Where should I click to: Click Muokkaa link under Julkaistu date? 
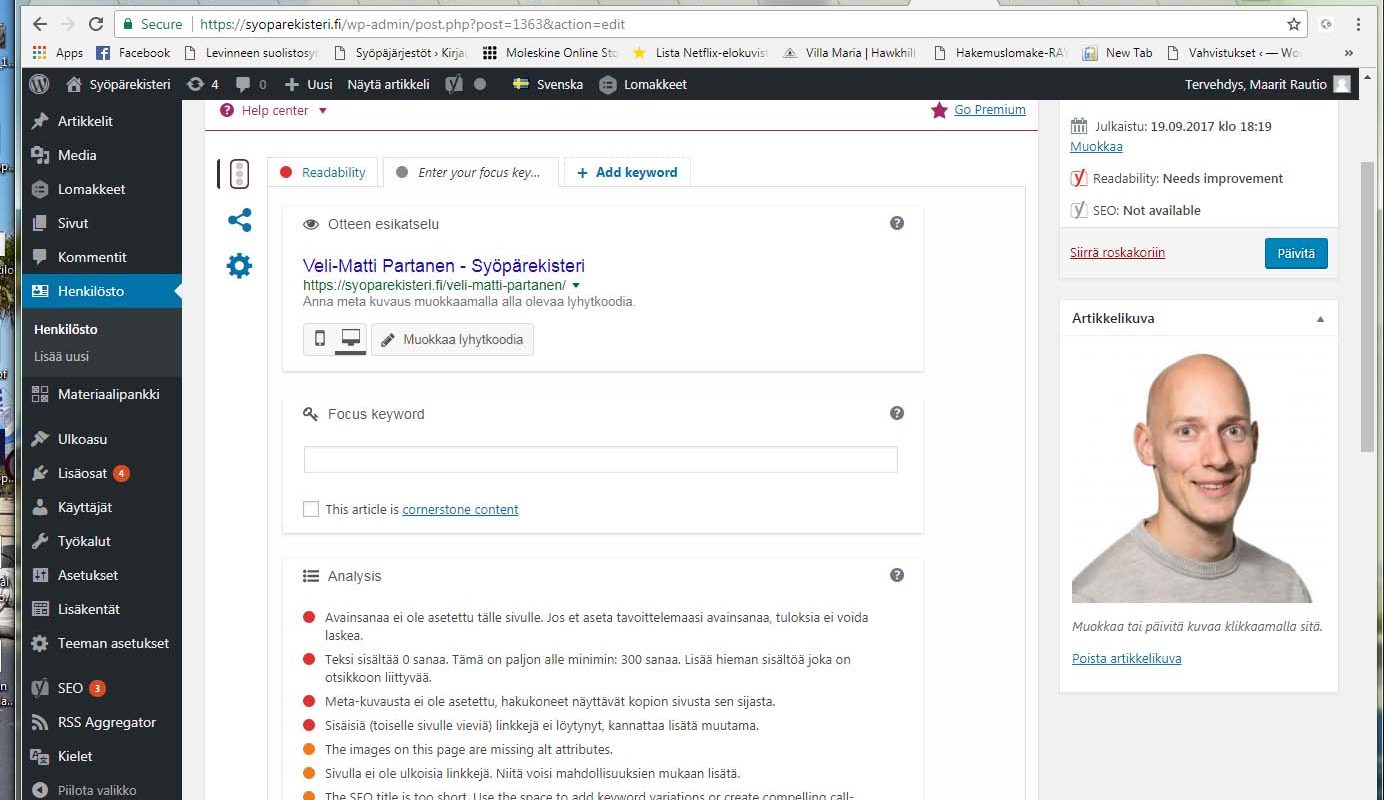point(1096,146)
